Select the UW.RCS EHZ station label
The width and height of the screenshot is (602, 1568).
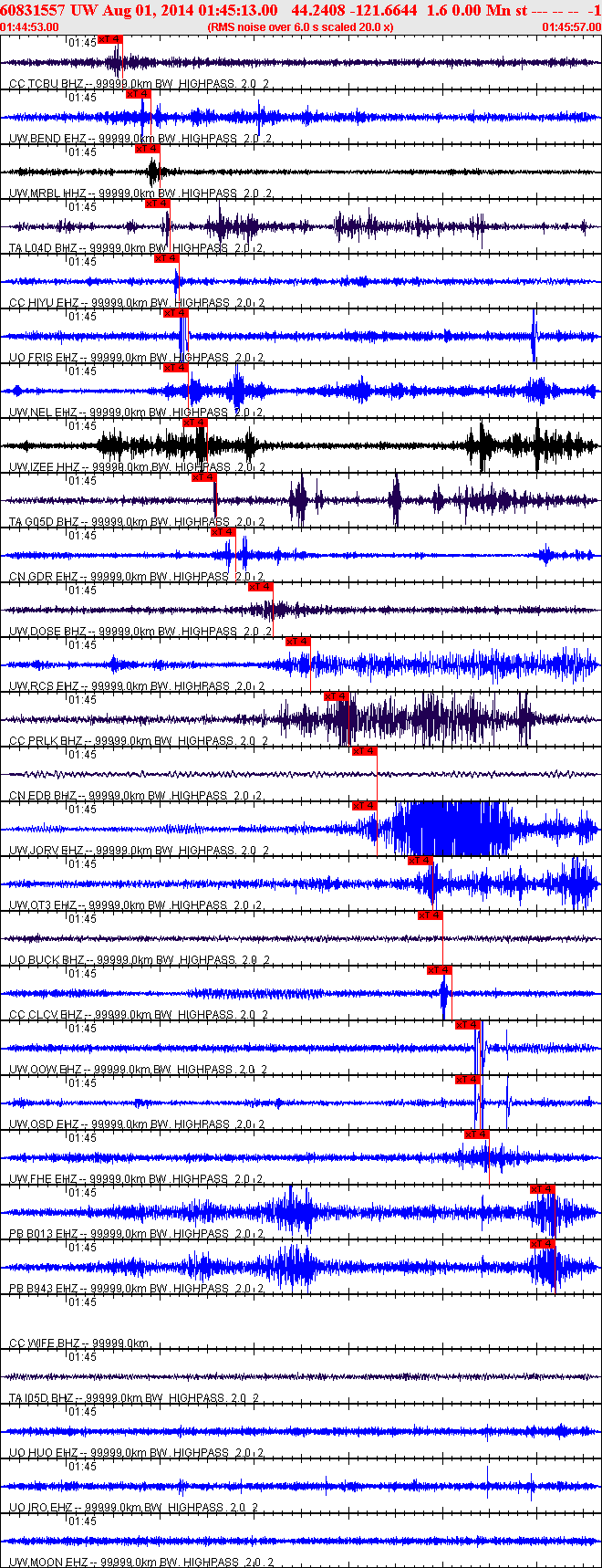44,686
